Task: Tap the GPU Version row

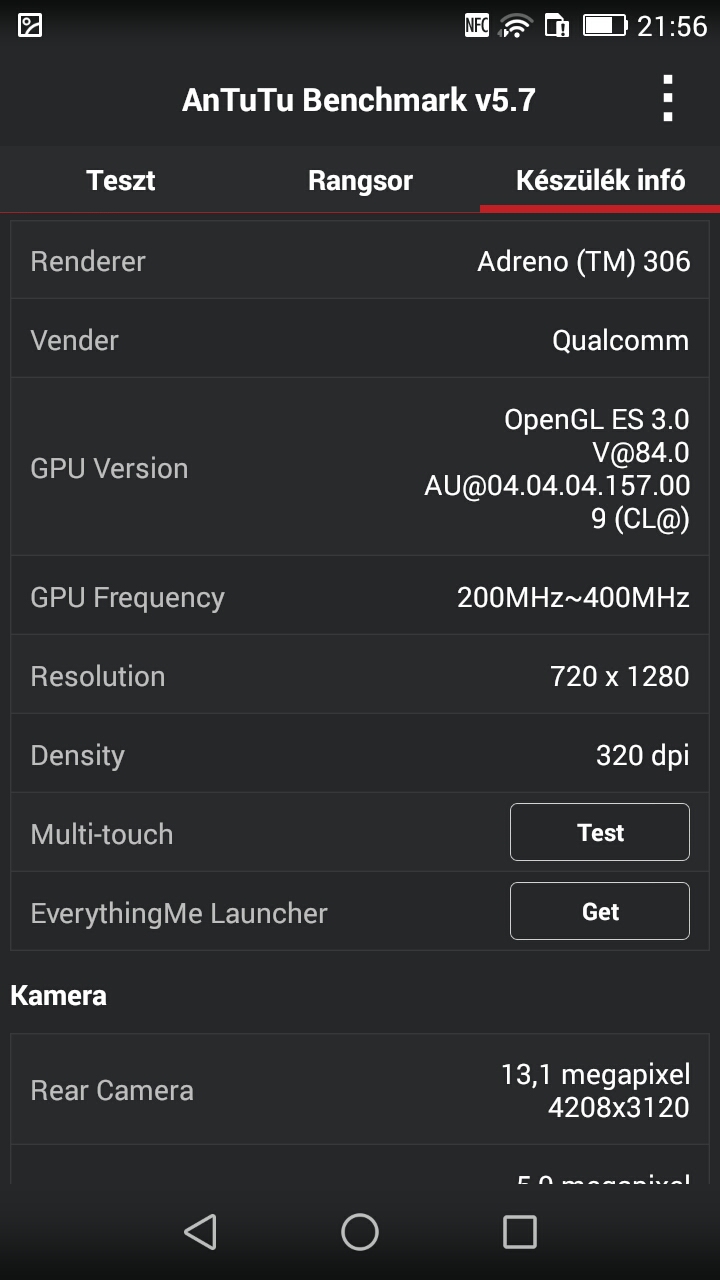Action: [360, 468]
